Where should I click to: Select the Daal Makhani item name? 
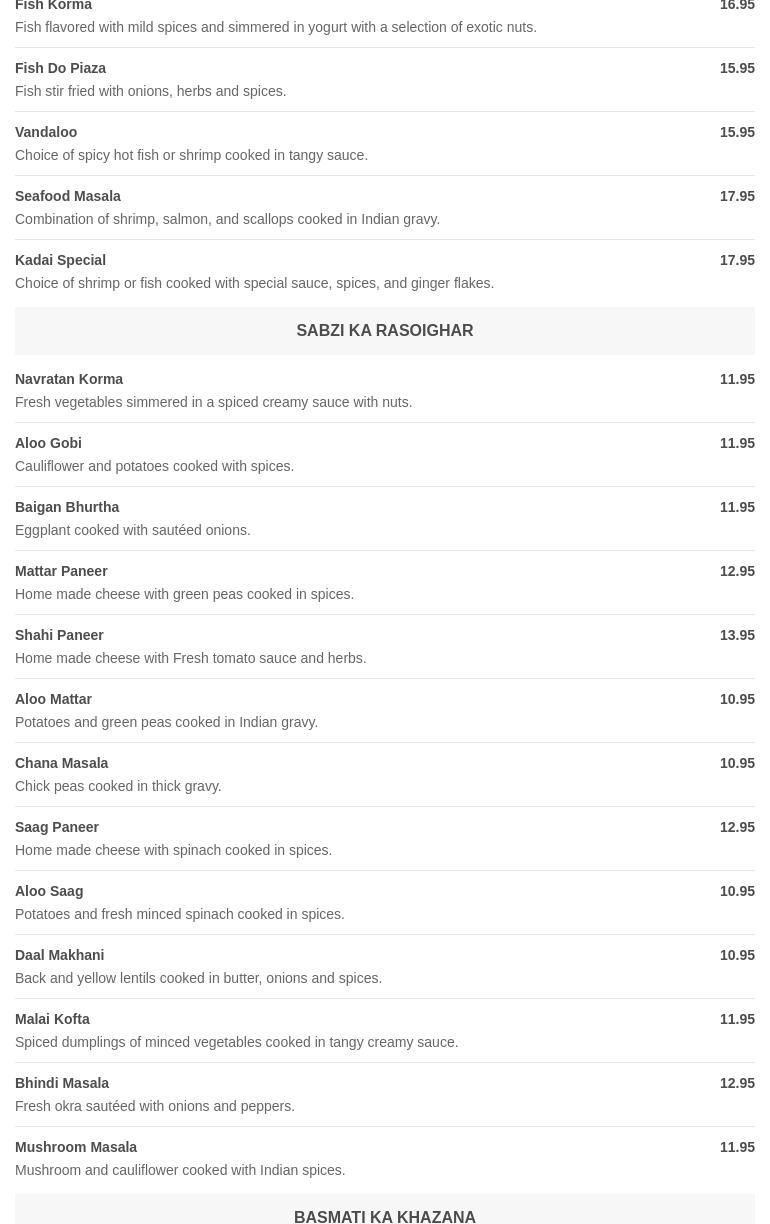59,955
